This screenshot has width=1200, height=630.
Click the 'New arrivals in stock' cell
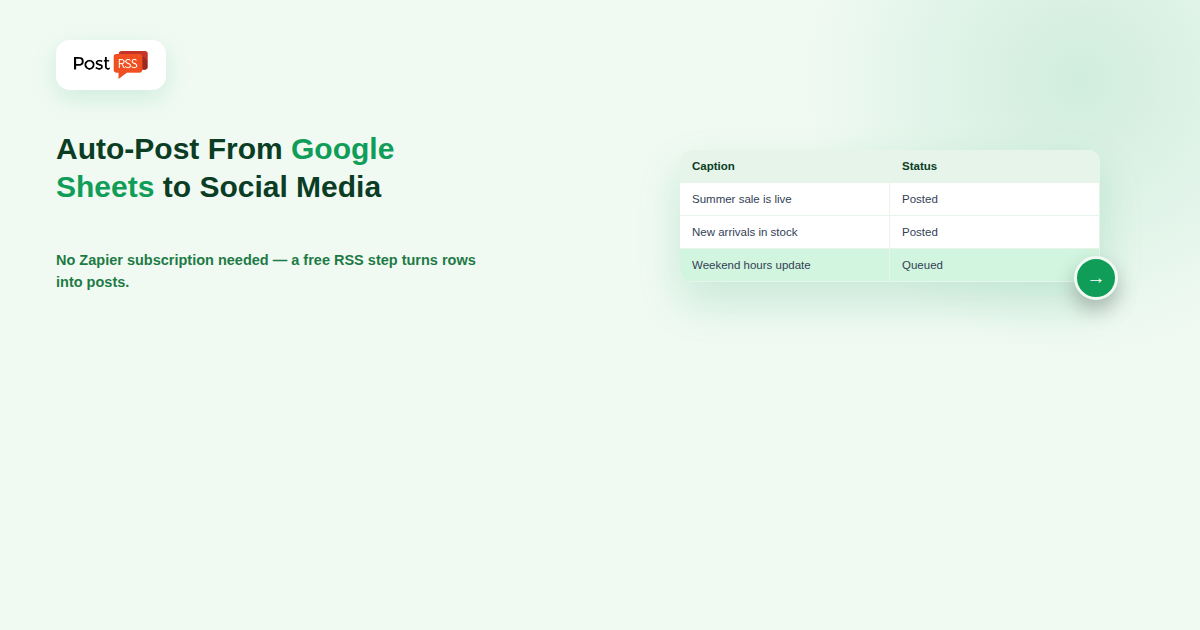click(x=785, y=232)
